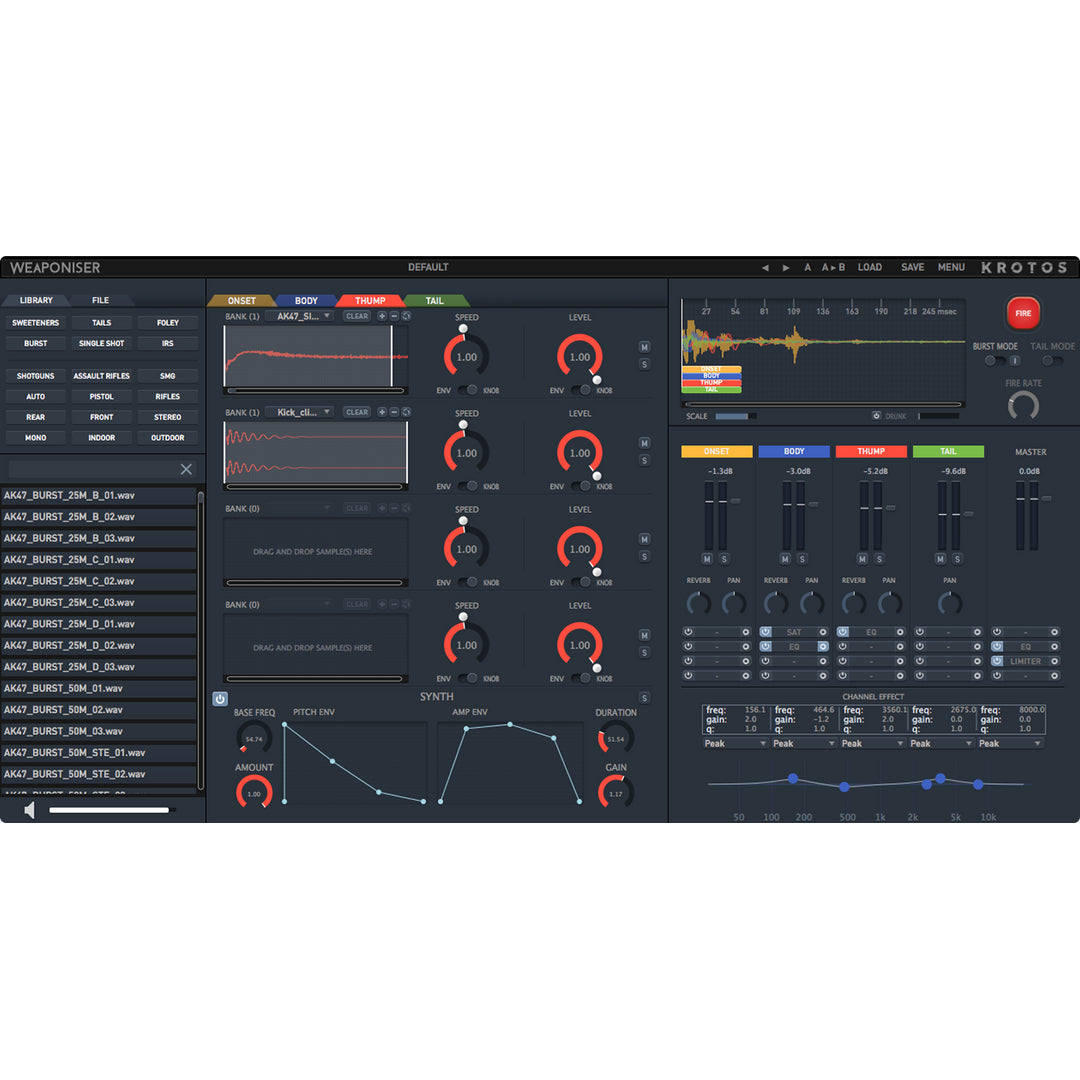This screenshot has width=1080, height=1080.
Task: Filter library by ASSAULT RIFLES tag
Action: 101,376
